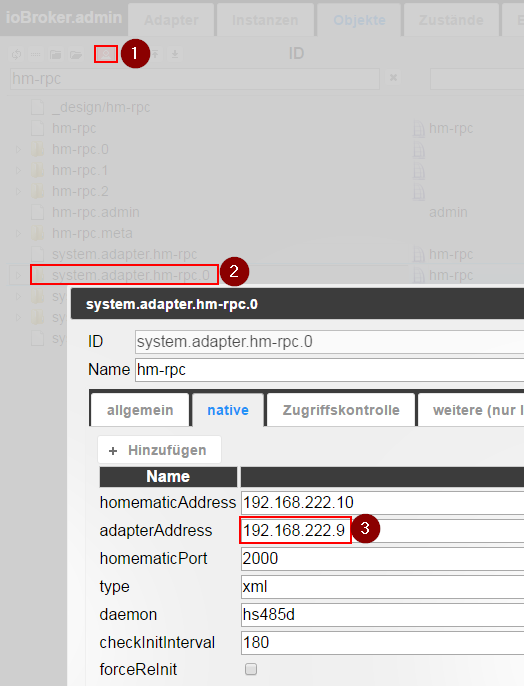Viewport: 524px width, 686px height.
Task: Toggle the forceReInit checkbox
Action: pyautogui.click(x=251, y=669)
